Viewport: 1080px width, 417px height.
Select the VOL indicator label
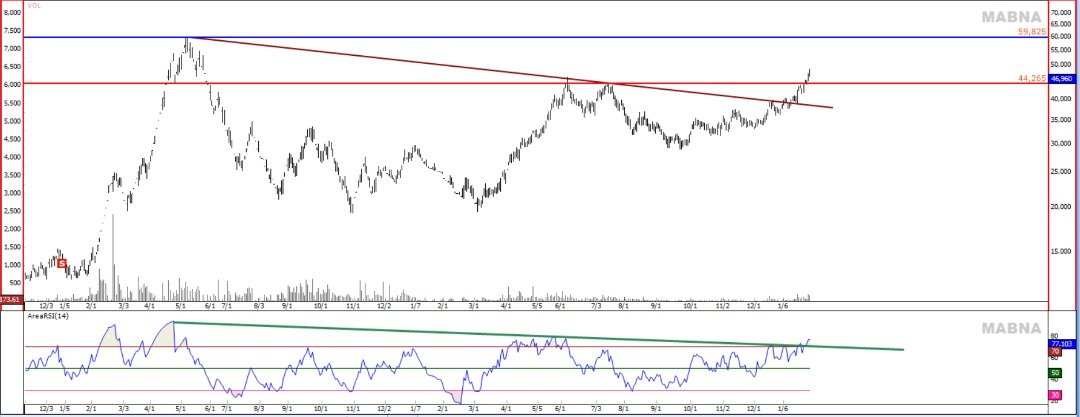33,5
